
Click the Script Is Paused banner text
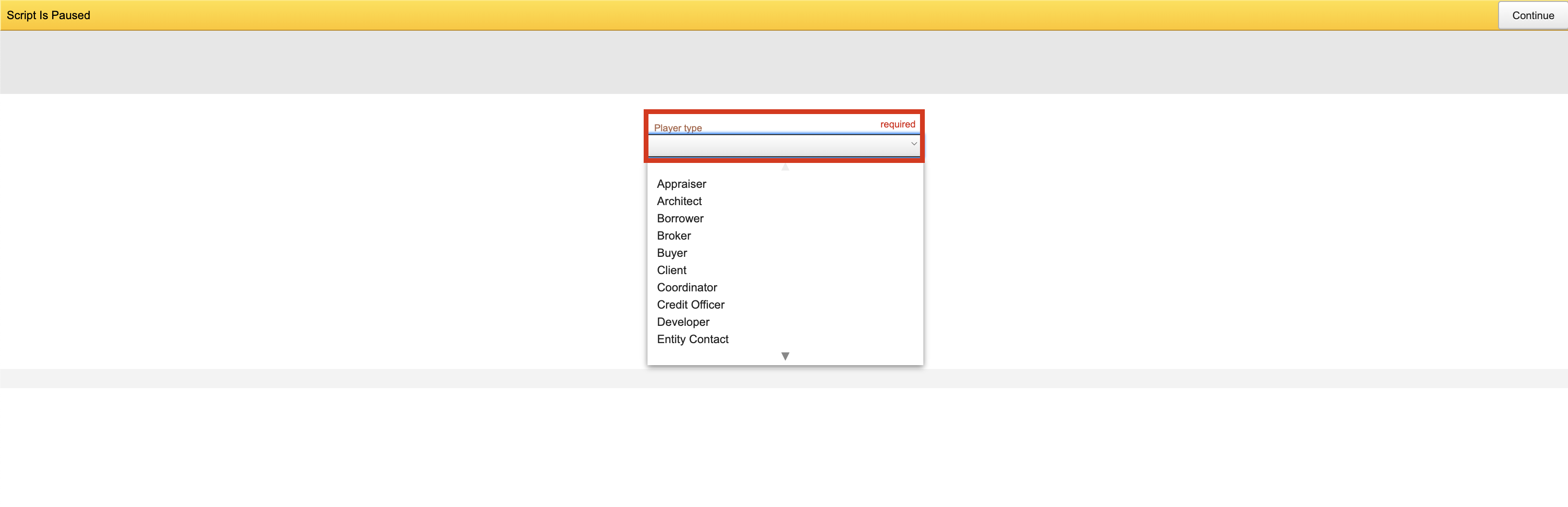[x=48, y=15]
